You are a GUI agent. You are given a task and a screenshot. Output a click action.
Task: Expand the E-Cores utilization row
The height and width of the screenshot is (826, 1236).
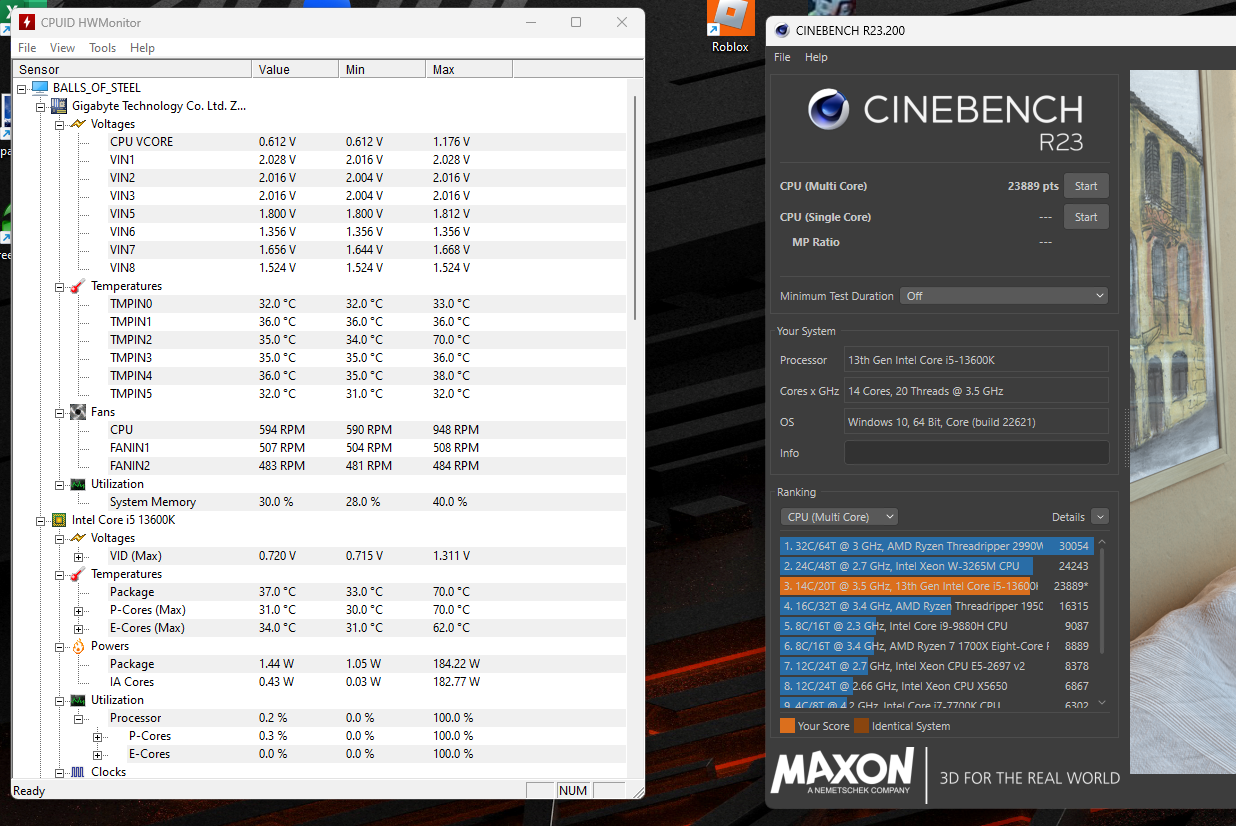coord(98,754)
